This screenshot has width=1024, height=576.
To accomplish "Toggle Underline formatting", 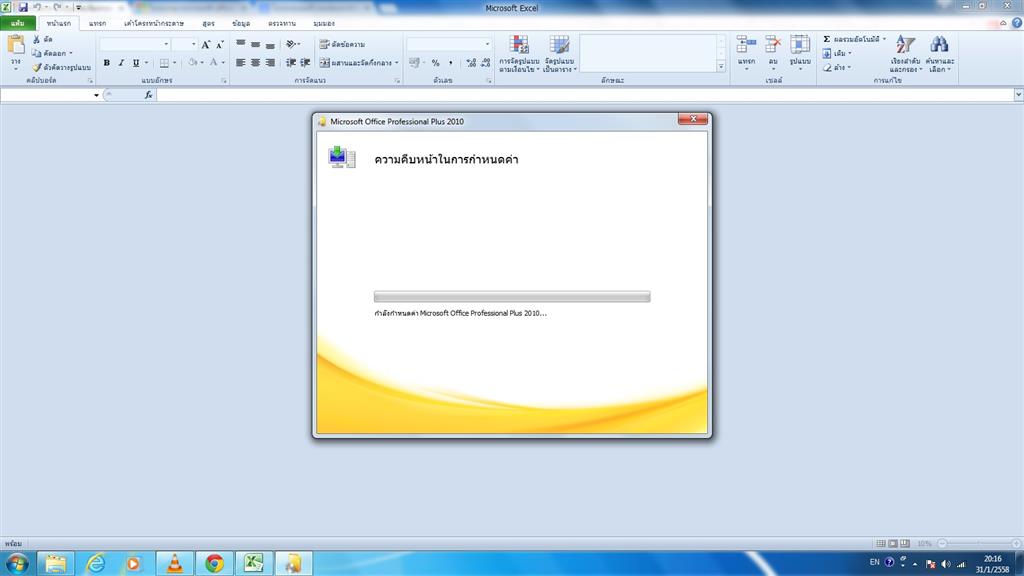I will [136, 63].
